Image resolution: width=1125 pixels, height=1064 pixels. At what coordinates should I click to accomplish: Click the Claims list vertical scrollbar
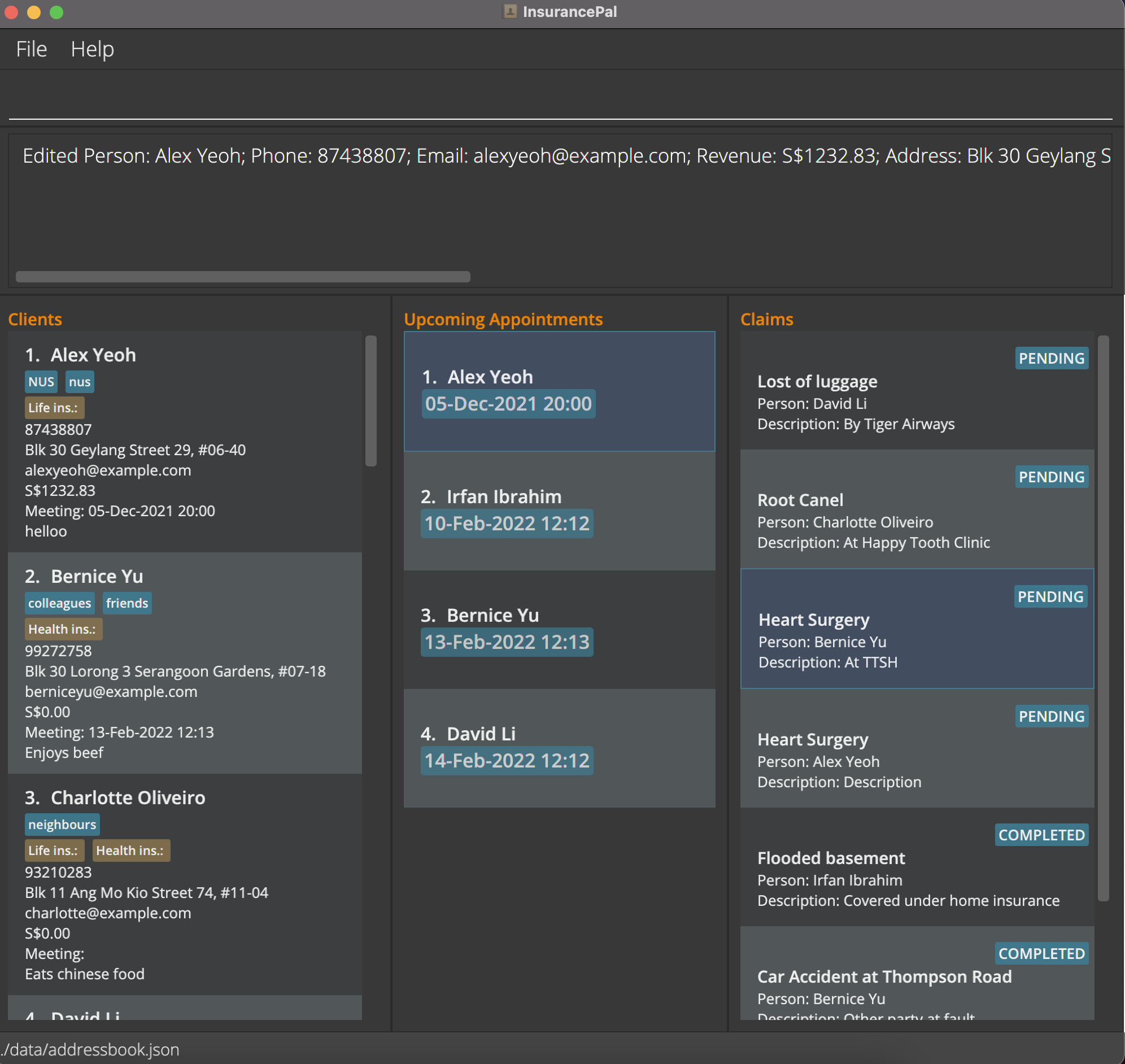(1103, 618)
